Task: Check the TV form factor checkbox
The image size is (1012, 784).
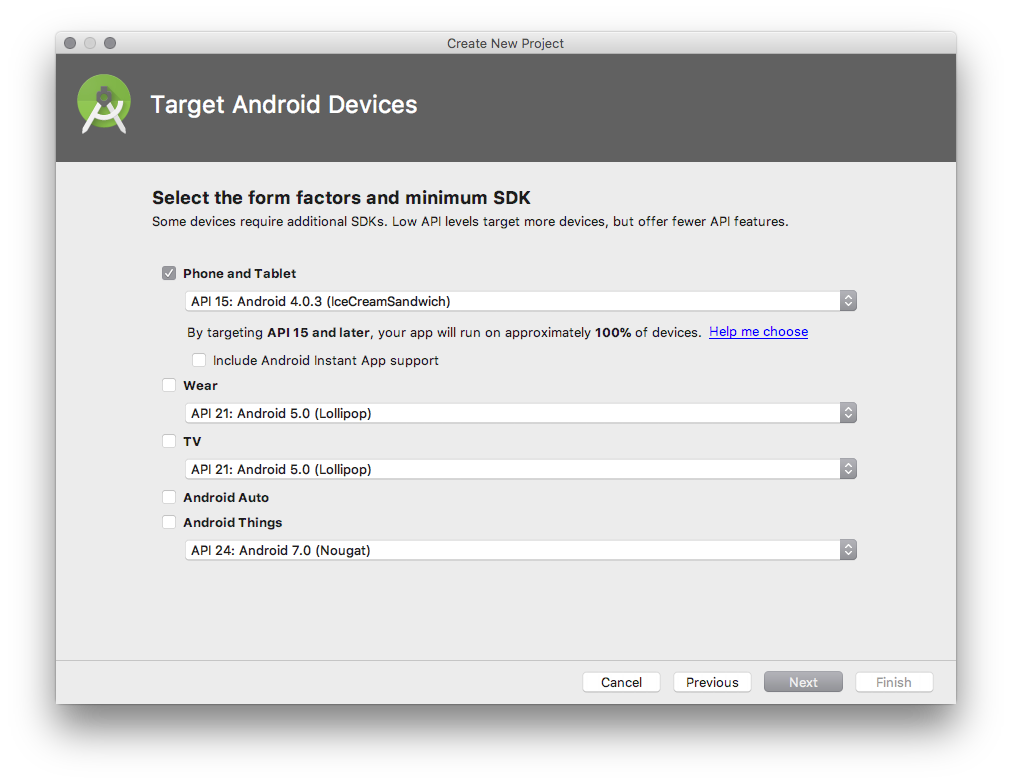Action: click(x=169, y=441)
